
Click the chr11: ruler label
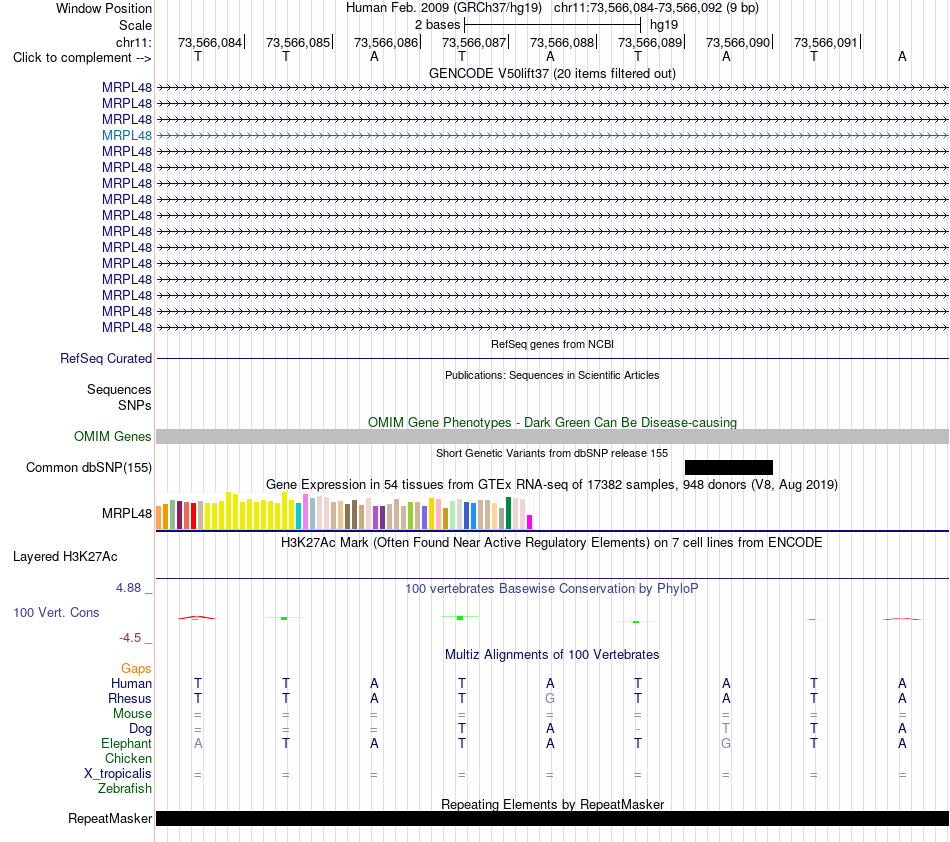click(x=134, y=42)
